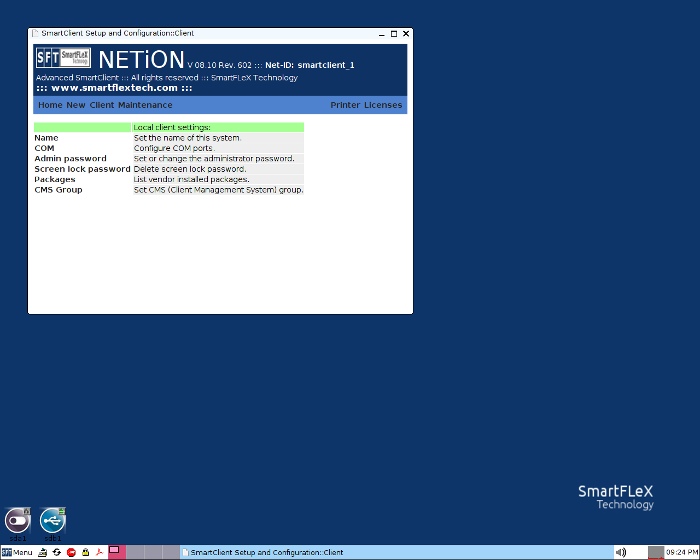This screenshot has height=560, width=700.
Task: Click the document icon in the window title bar
Action: pyautogui.click(x=35, y=33)
